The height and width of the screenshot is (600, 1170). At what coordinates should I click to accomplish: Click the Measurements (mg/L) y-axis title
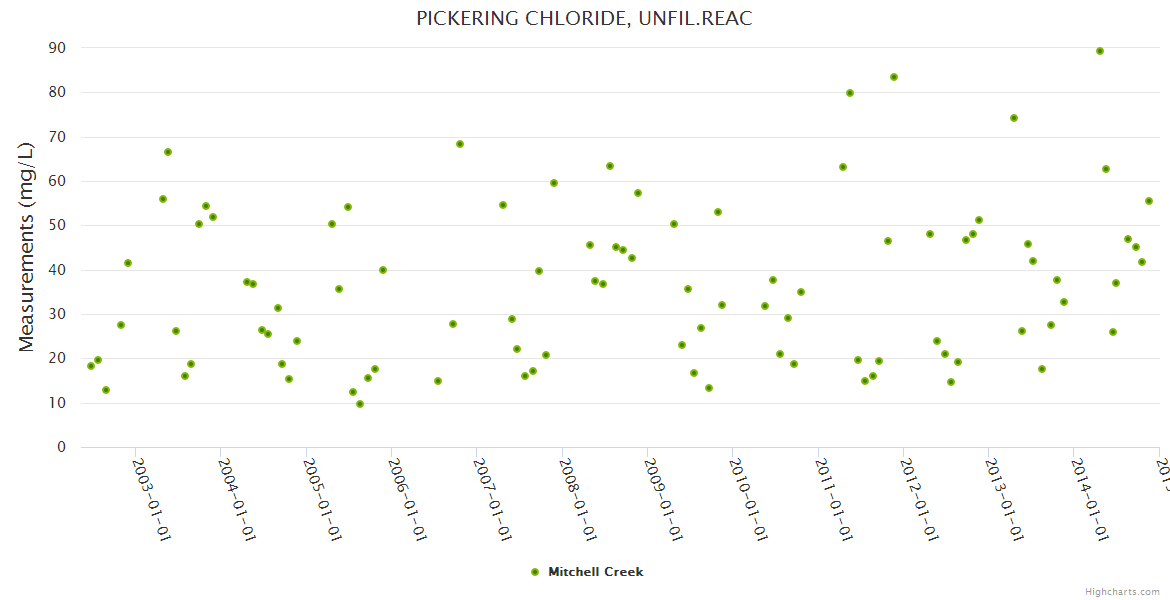pos(27,247)
